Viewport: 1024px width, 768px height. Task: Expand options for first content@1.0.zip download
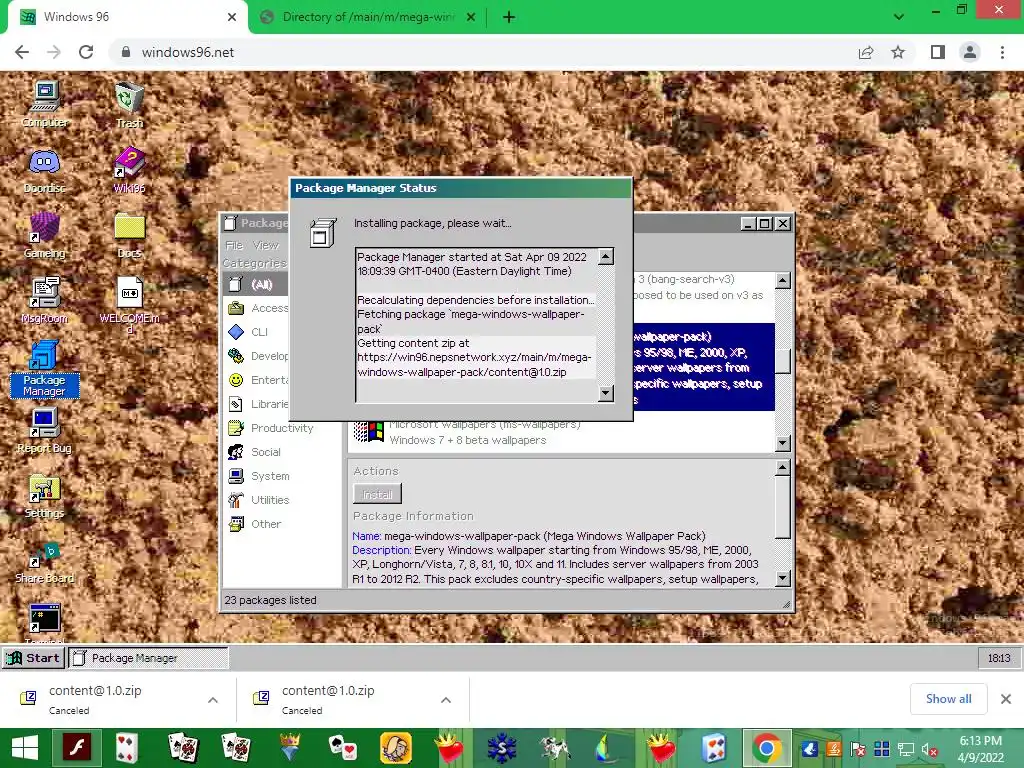coord(213,700)
